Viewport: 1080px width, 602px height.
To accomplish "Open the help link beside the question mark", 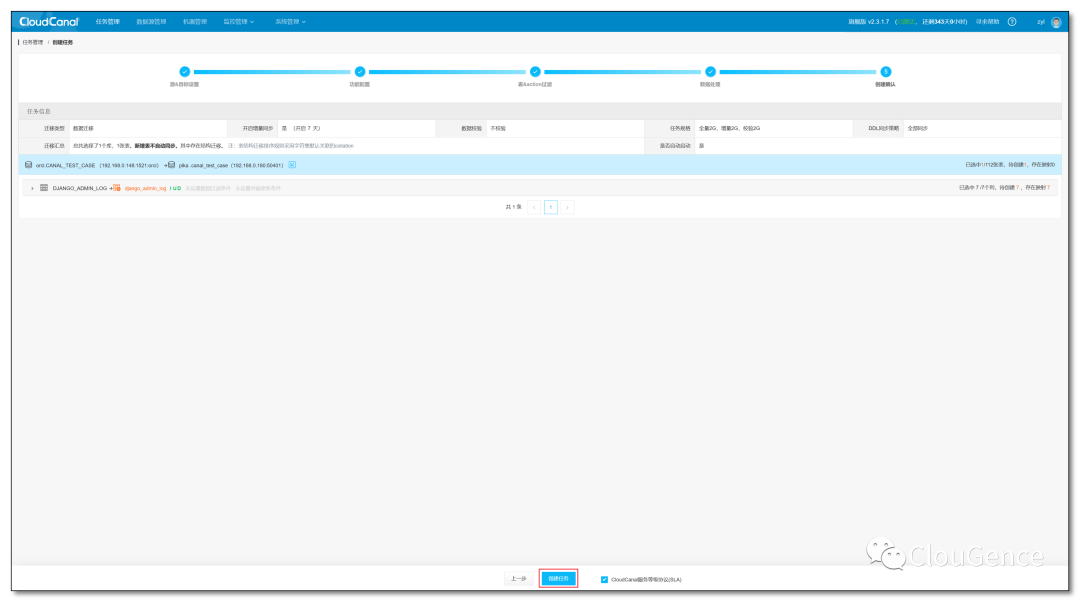I will pyautogui.click(x=987, y=22).
